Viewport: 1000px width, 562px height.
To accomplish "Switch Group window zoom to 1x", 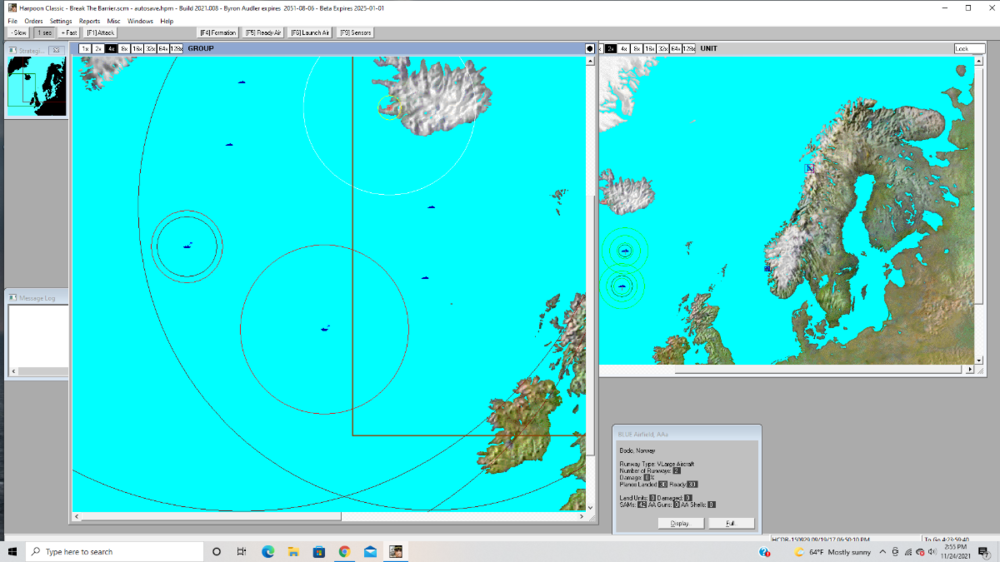I will pyautogui.click(x=85, y=48).
